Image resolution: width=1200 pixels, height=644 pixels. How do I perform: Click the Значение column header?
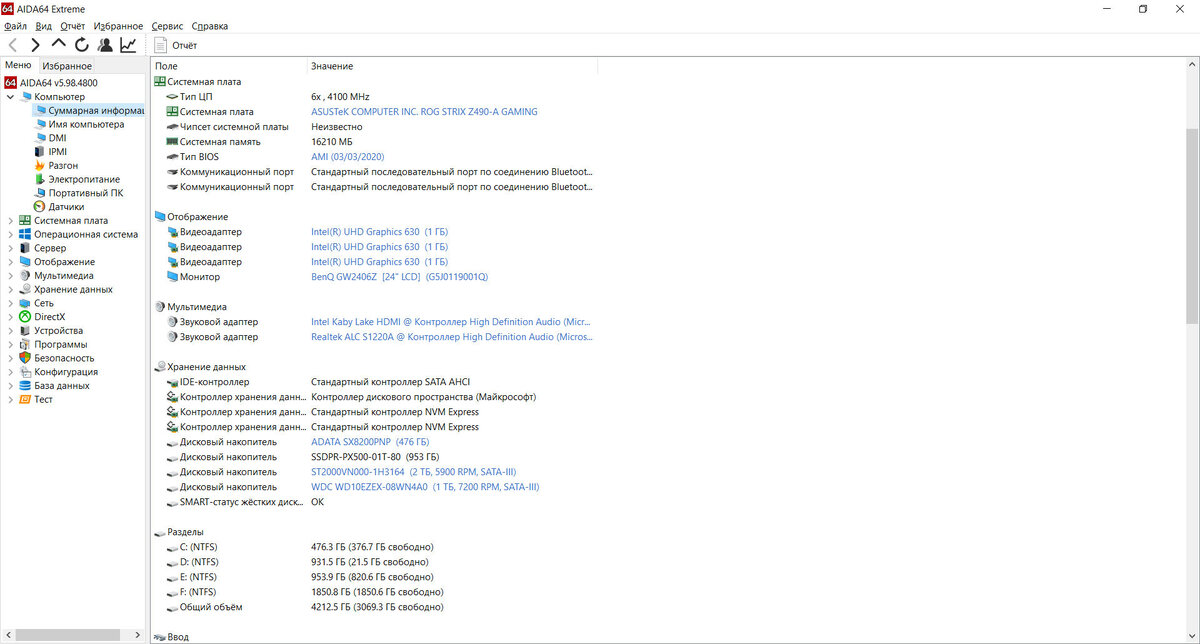(452, 66)
